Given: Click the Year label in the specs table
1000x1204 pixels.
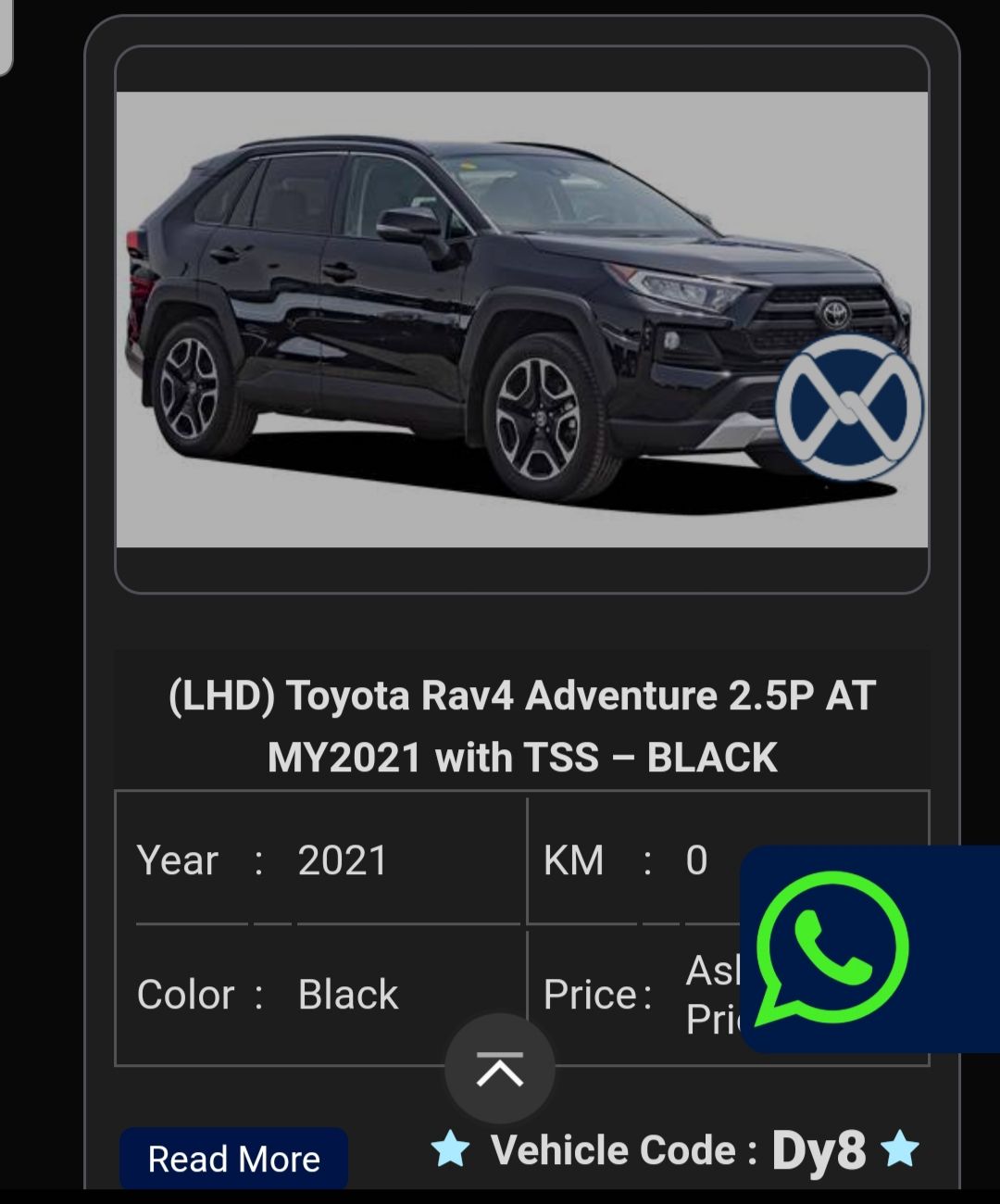Looking at the screenshot, I should click(x=177, y=860).
